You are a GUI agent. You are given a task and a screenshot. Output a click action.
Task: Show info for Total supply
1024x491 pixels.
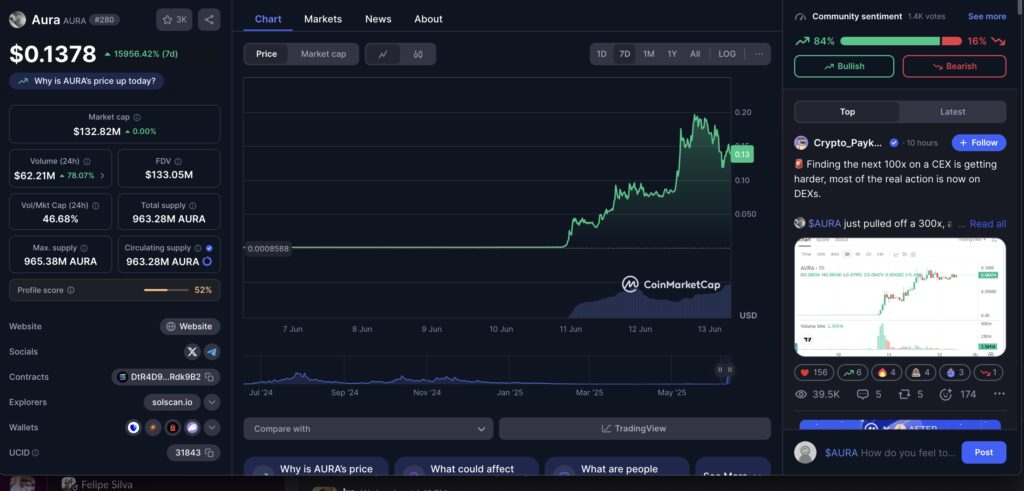coord(193,205)
